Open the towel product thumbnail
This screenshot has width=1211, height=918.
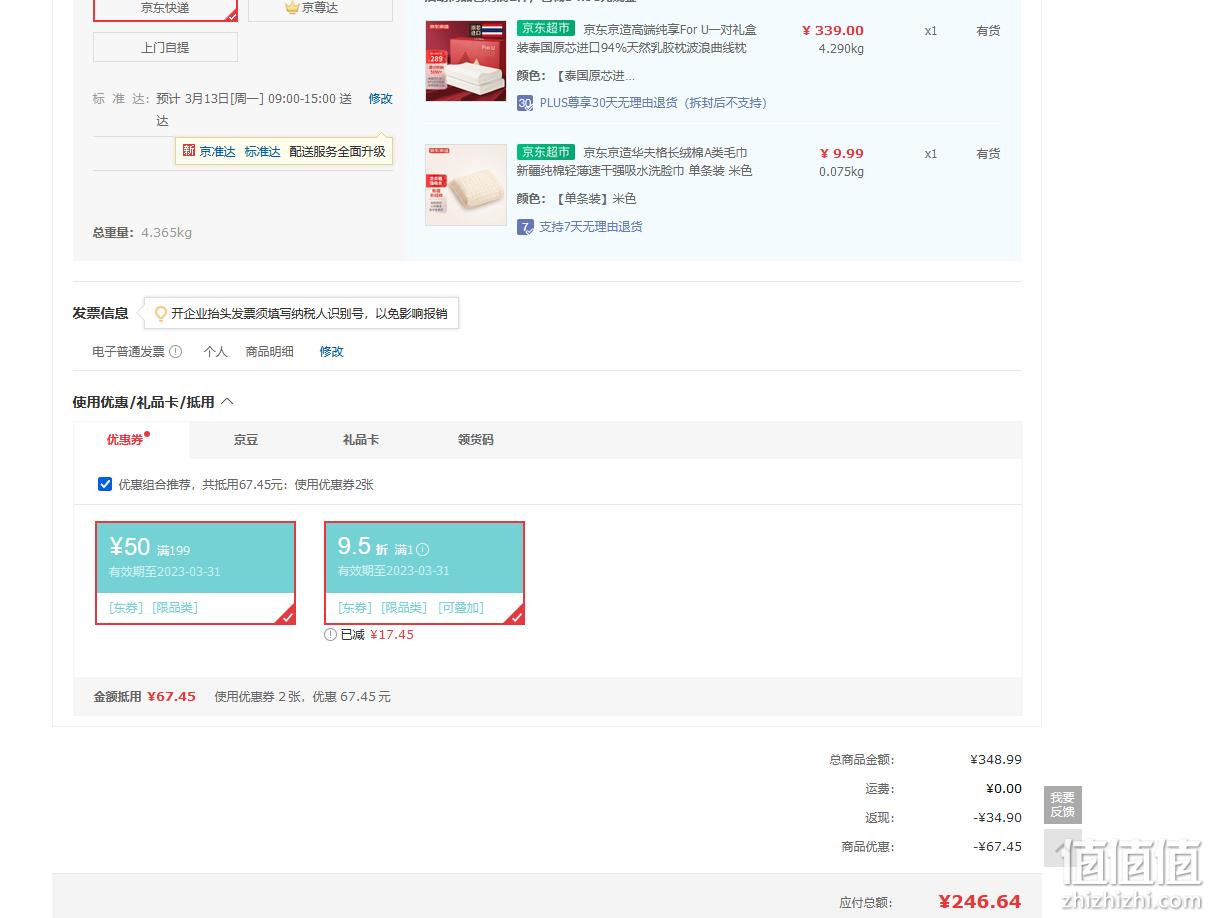click(x=465, y=185)
